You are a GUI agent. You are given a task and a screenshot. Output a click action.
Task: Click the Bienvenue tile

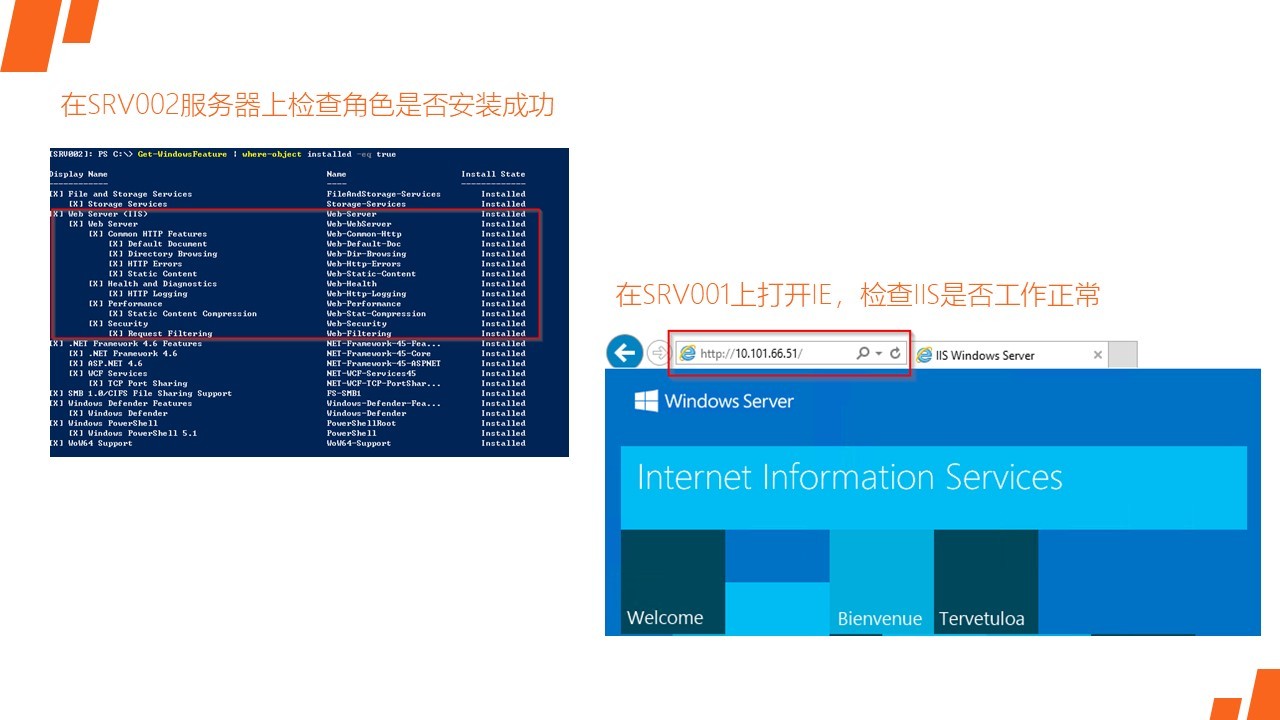pyautogui.click(x=881, y=582)
